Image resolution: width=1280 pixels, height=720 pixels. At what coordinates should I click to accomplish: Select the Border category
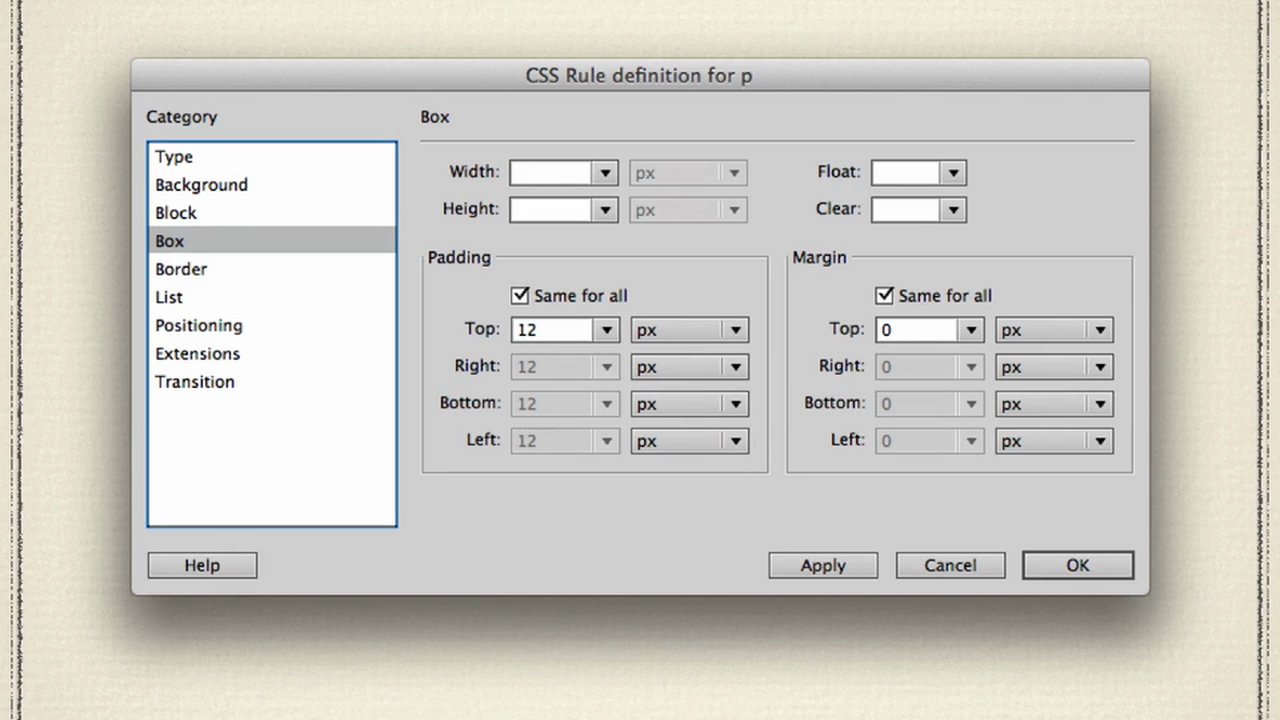click(x=181, y=269)
